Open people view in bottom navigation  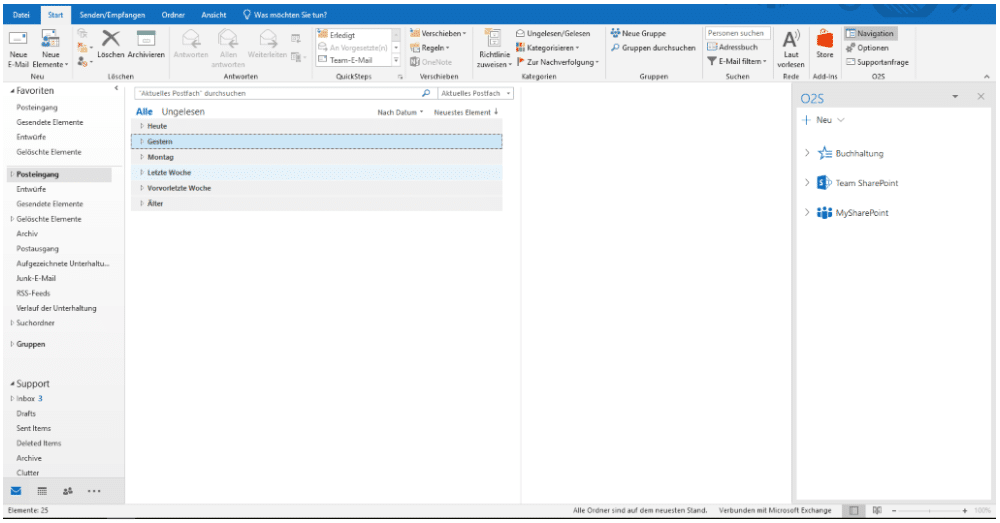[x=68, y=491]
